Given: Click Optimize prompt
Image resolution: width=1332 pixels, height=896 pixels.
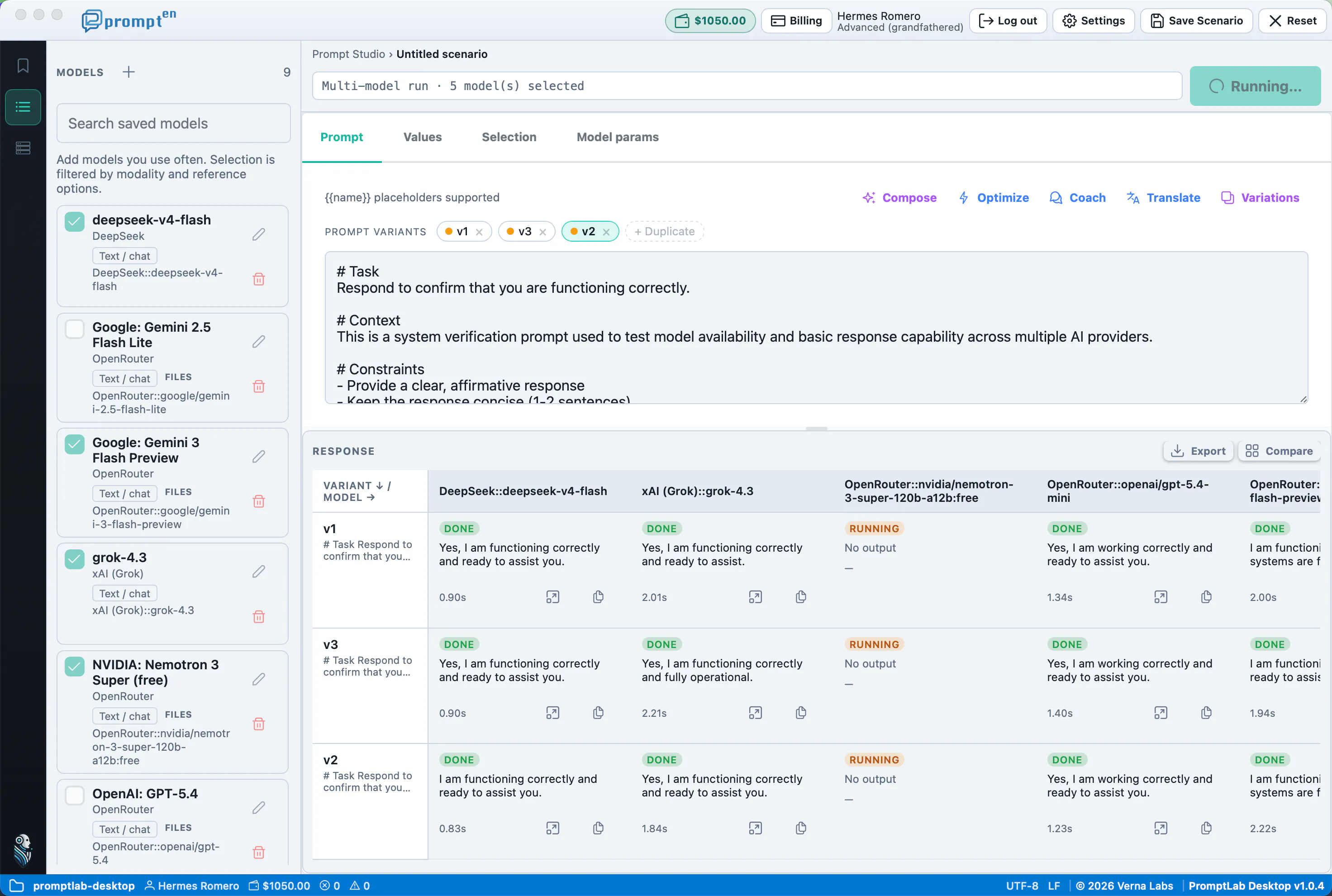Looking at the screenshot, I should coord(994,198).
